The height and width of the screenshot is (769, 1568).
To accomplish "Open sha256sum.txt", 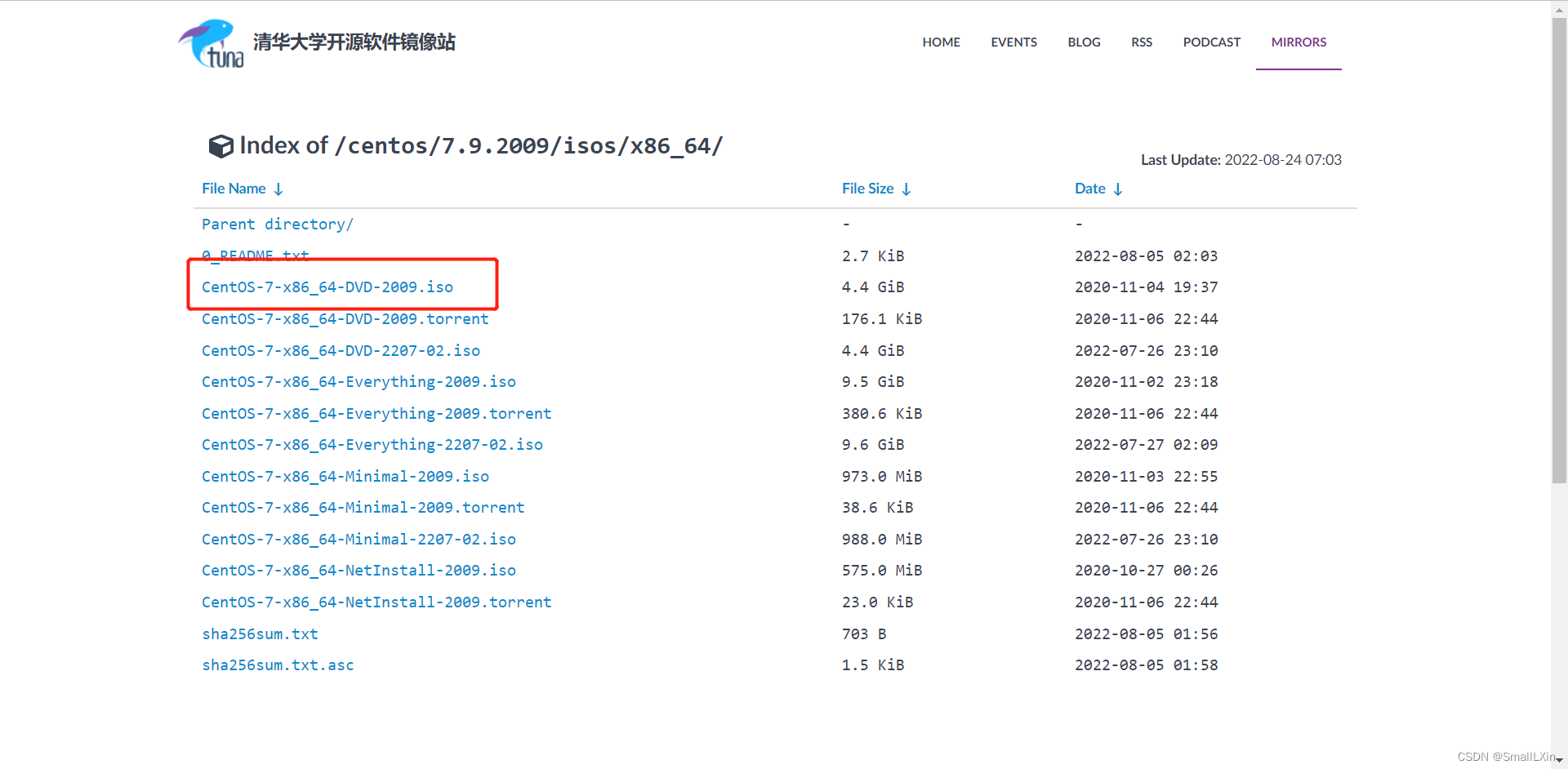I will point(260,634).
